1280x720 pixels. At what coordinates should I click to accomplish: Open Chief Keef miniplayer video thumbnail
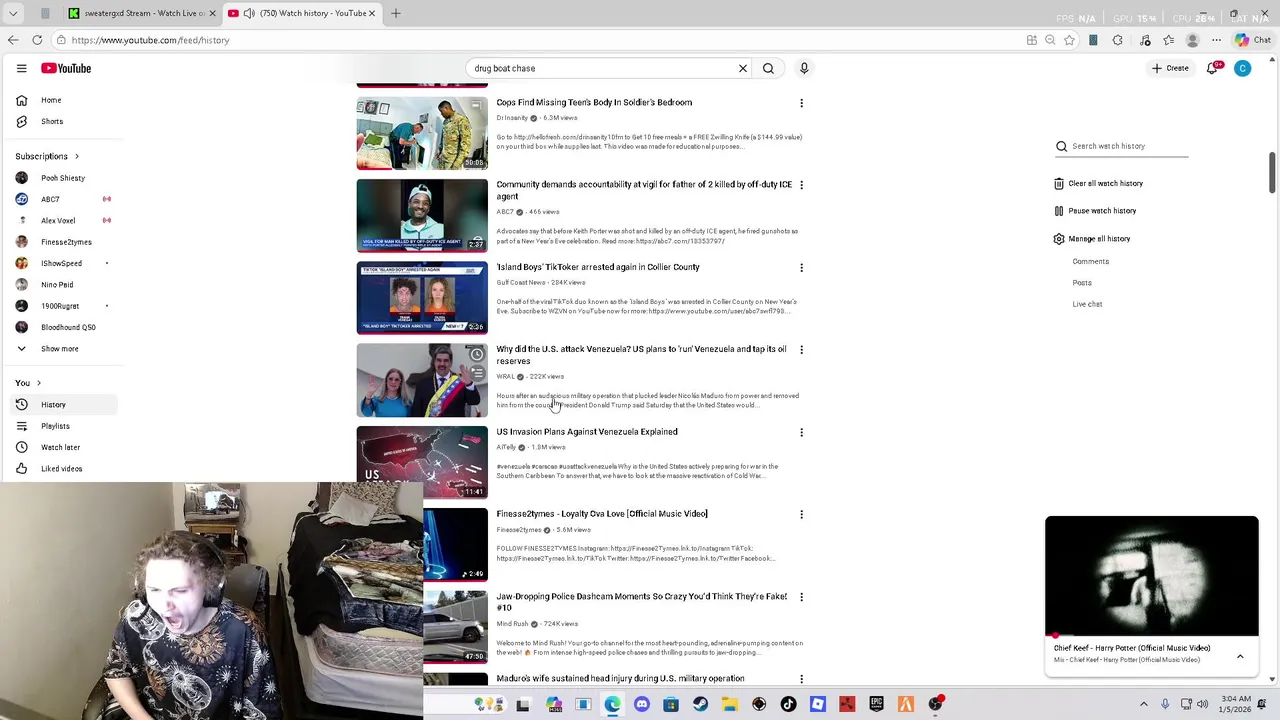[x=1151, y=575]
